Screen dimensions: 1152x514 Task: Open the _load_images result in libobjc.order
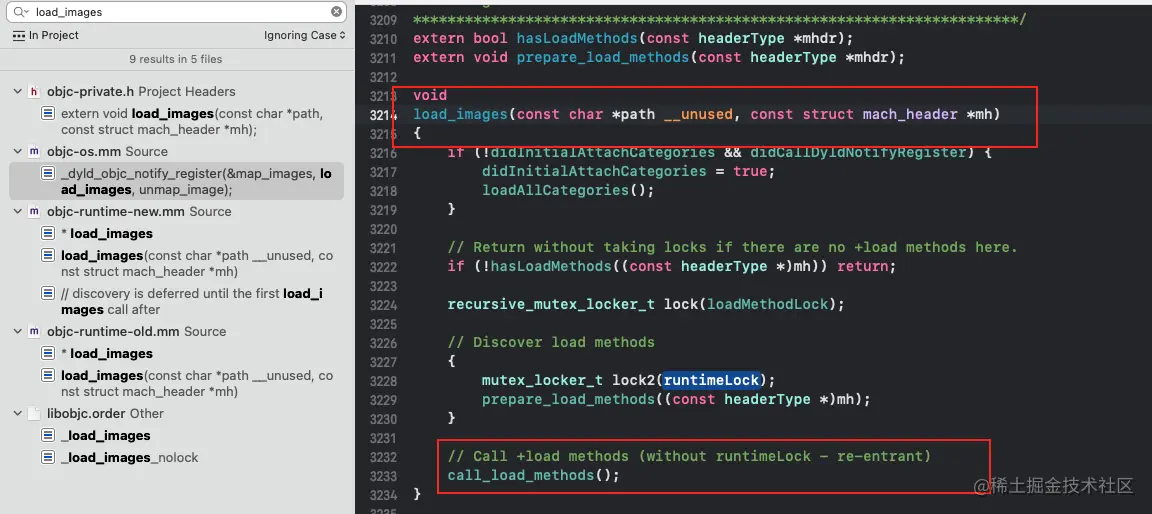(x=106, y=435)
